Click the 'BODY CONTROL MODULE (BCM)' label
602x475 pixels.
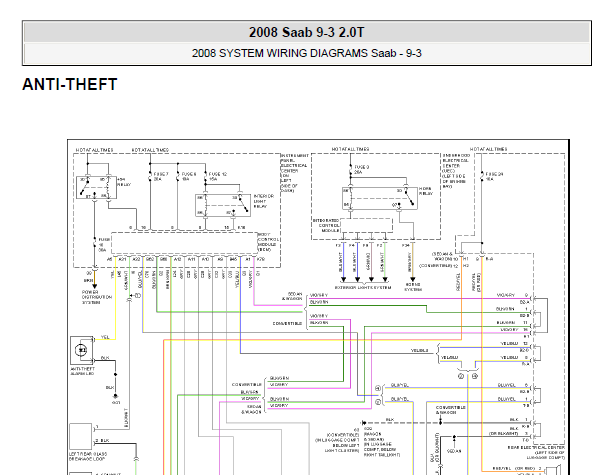tap(268, 242)
